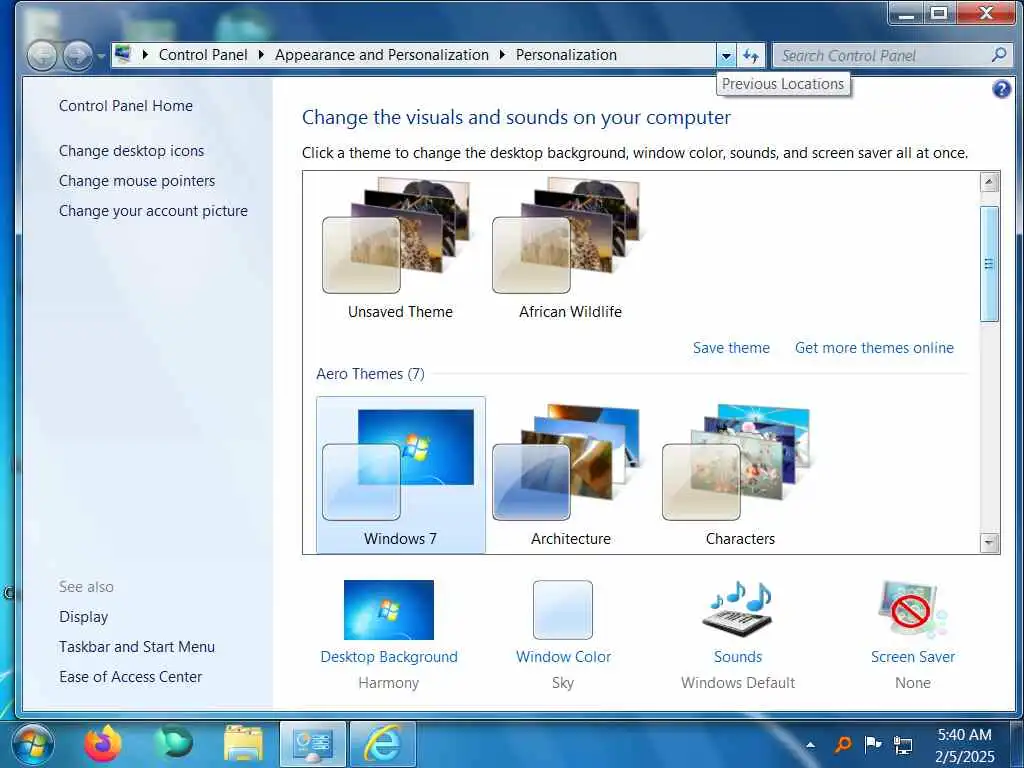Click Change your account picture link
The image size is (1024, 768).
[153, 211]
